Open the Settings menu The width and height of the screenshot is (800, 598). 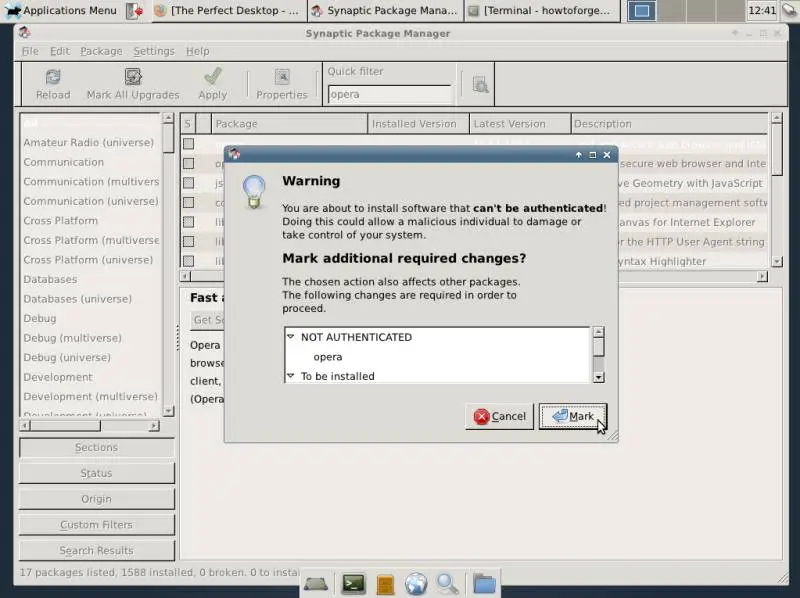click(x=154, y=51)
